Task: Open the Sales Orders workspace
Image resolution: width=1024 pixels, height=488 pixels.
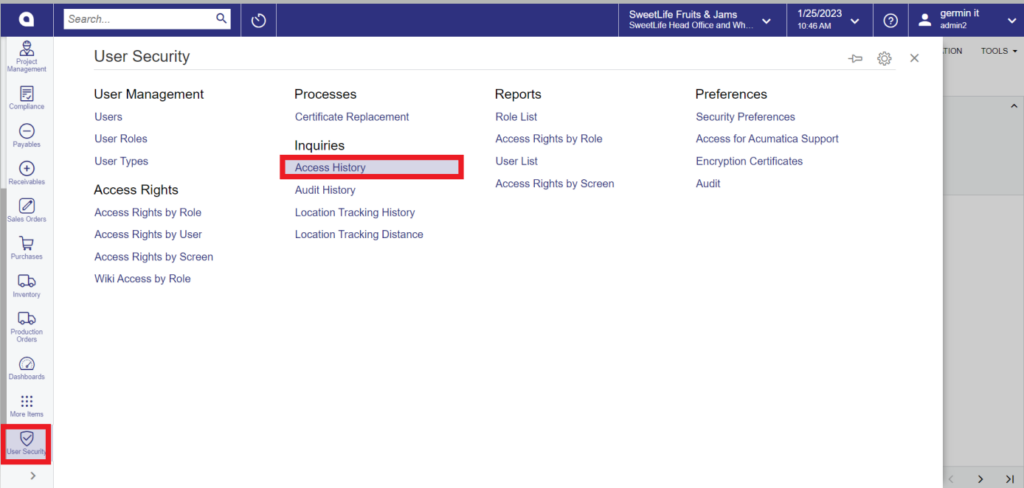Action: click(27, 210)
